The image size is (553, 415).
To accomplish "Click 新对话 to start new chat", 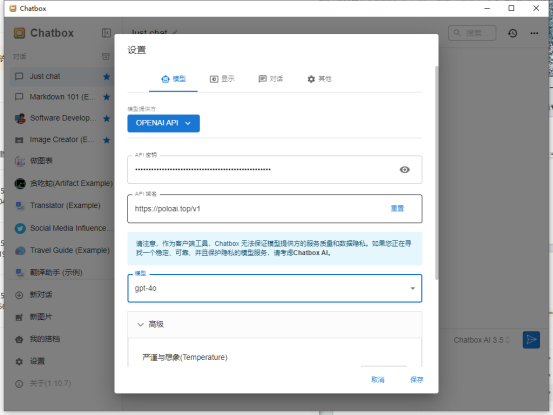I will [x=41, y=295].
